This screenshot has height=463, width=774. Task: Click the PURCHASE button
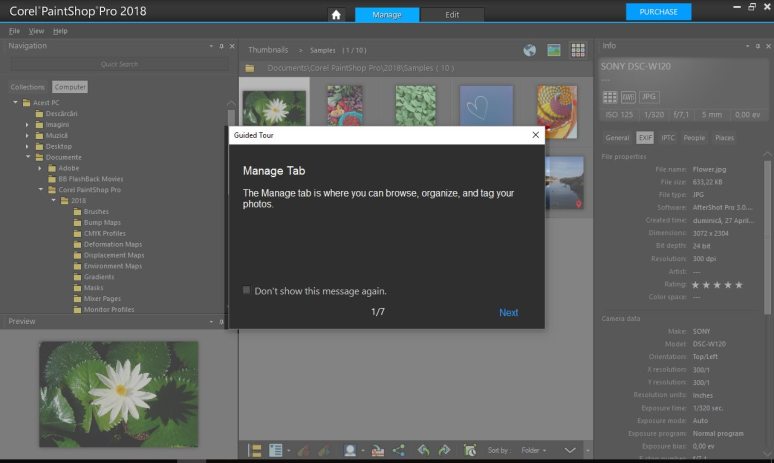point(658,12)
